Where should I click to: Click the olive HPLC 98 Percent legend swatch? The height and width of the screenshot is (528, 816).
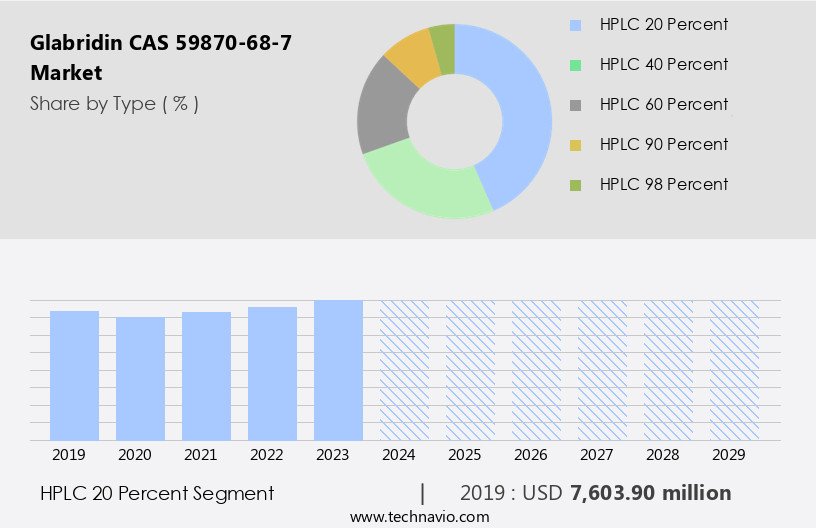575,185
